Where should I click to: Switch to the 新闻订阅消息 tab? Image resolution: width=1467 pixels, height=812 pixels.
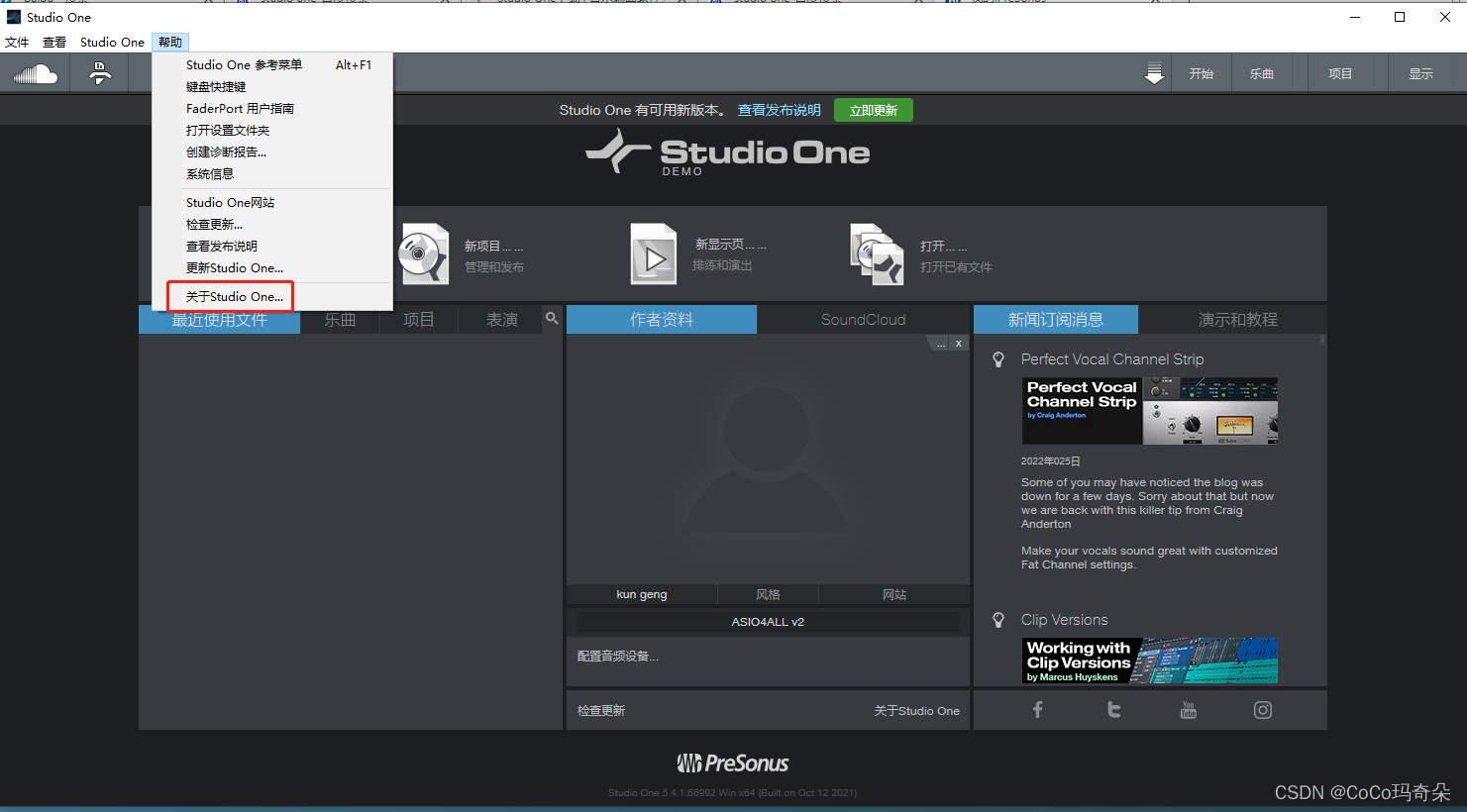[x=1056, y=320]
